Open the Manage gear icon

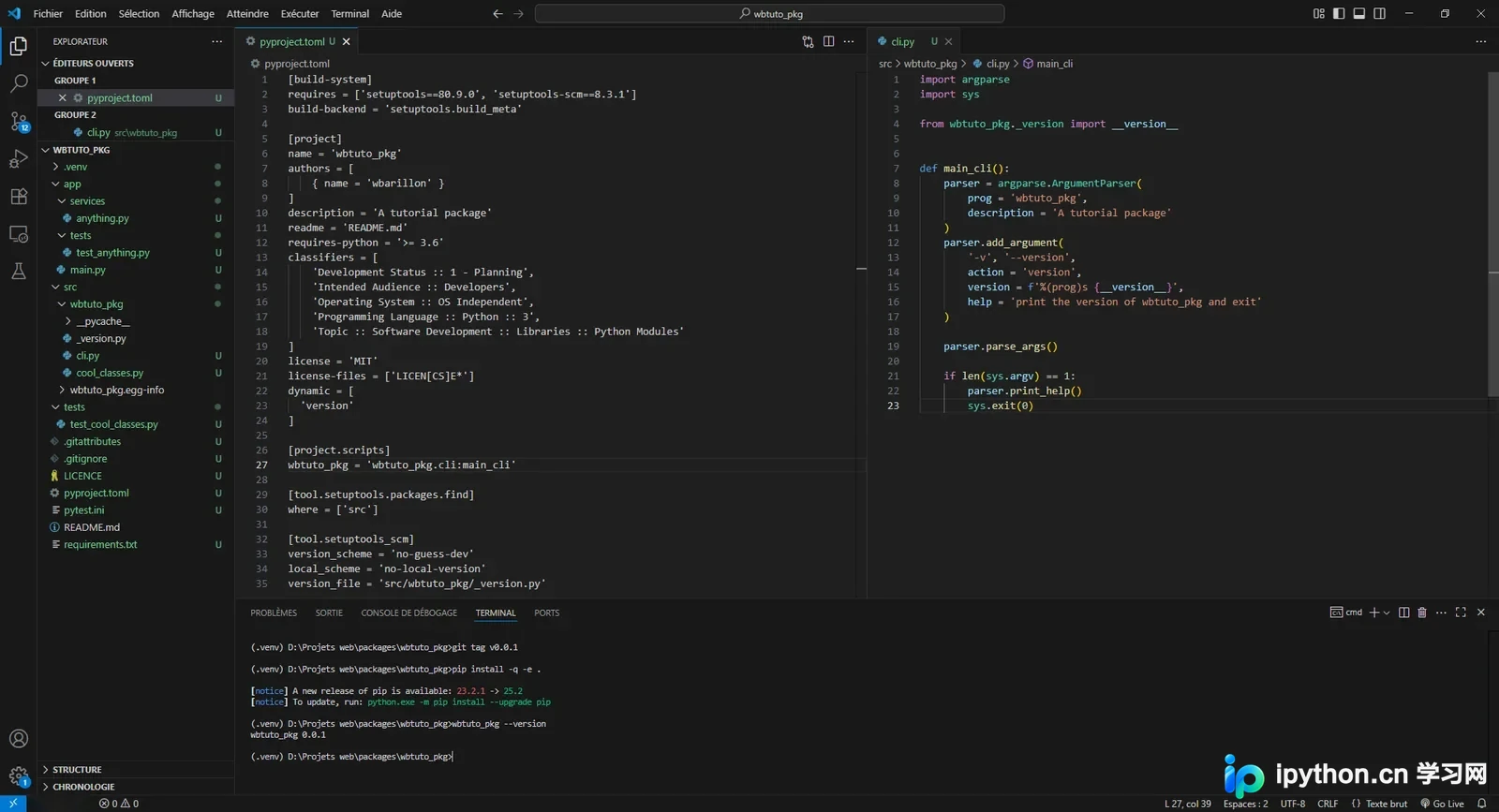(19, 776)
